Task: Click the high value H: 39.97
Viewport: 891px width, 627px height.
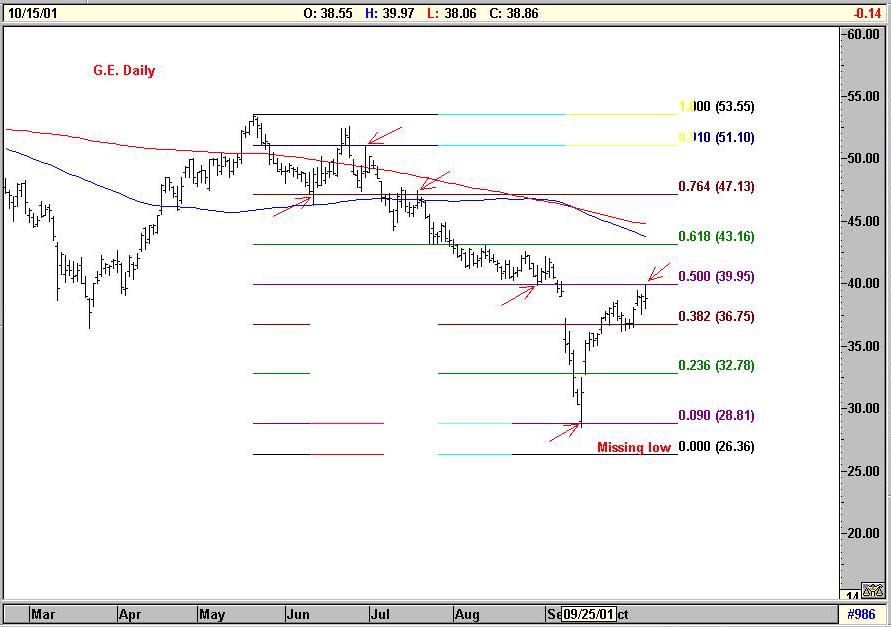Action: pos(389,13)
